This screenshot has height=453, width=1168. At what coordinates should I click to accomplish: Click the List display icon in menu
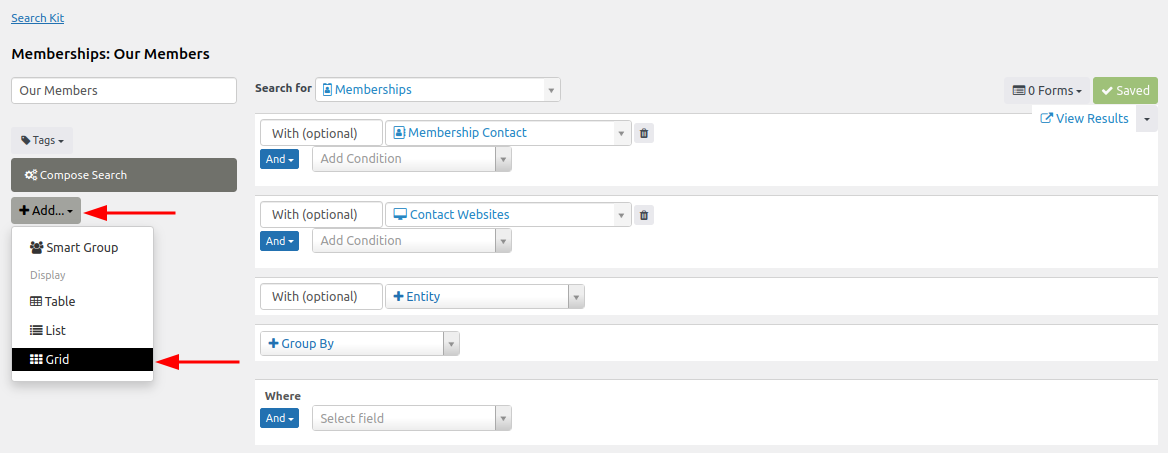click(36, 330)
